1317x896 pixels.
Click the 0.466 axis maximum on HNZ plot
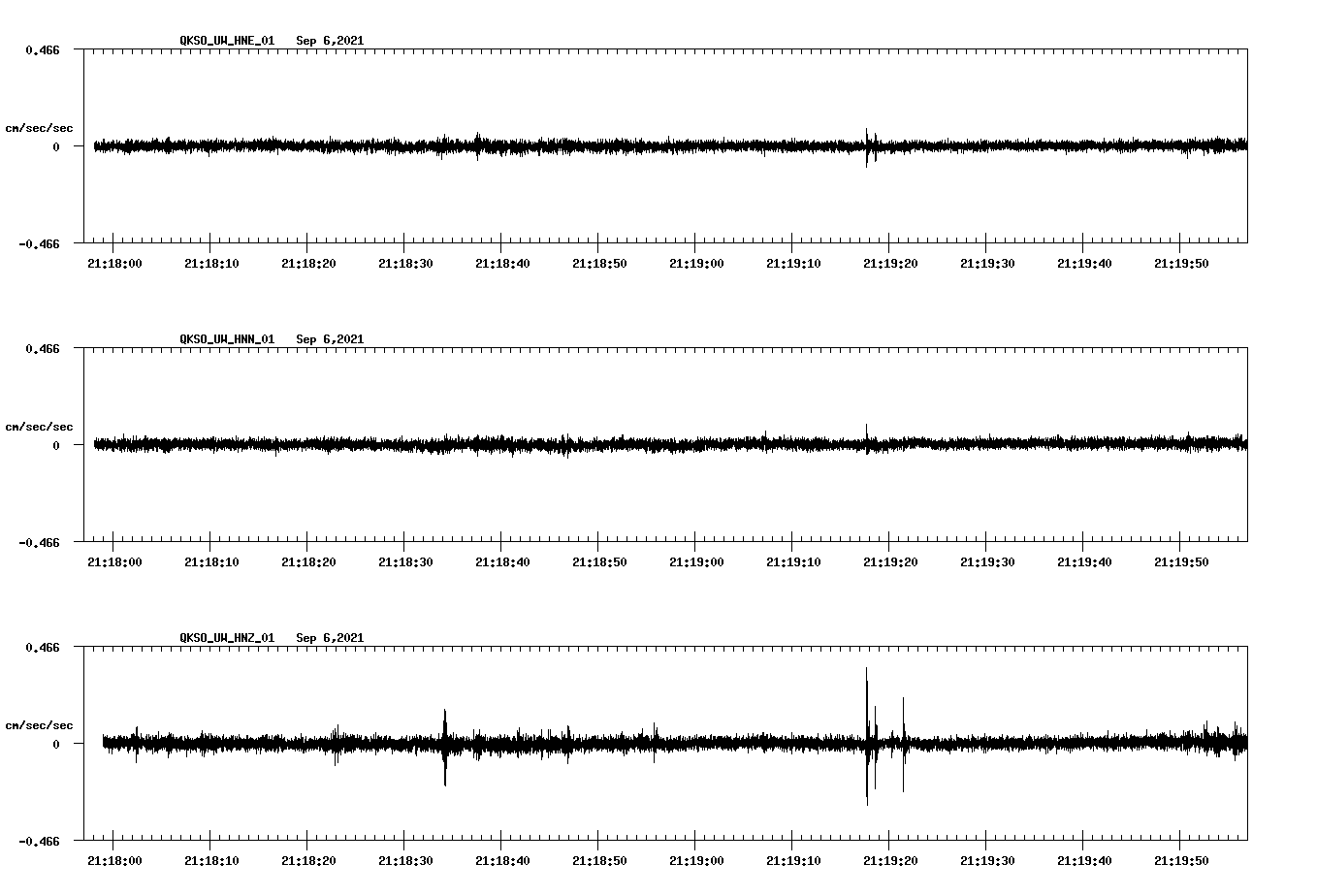pos(43,647)
